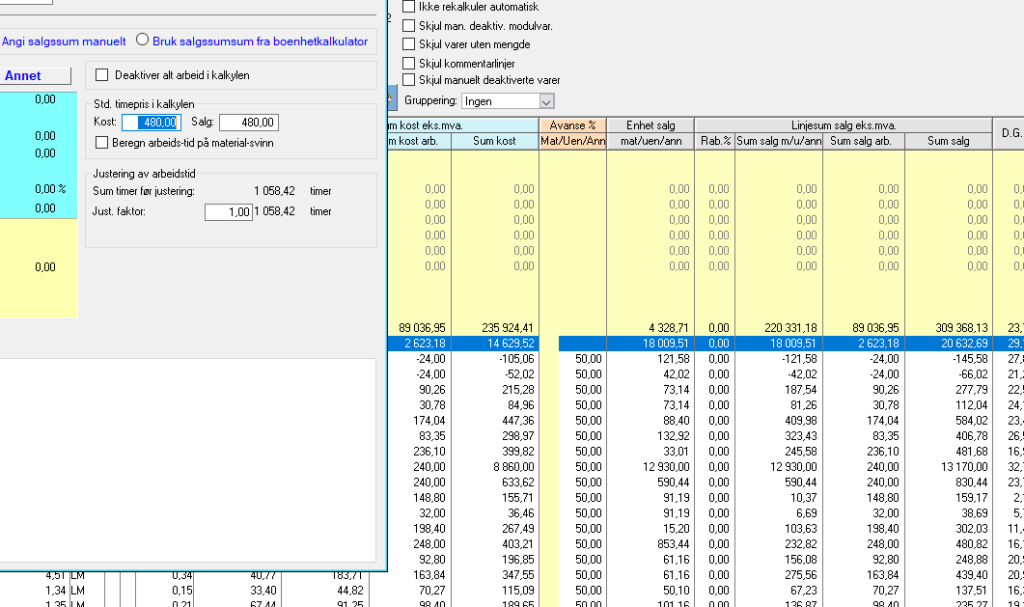
Task: Enable 'Beregn arbeids-tid på material-svinn' checkbox
Action: (x=101, y=143)
